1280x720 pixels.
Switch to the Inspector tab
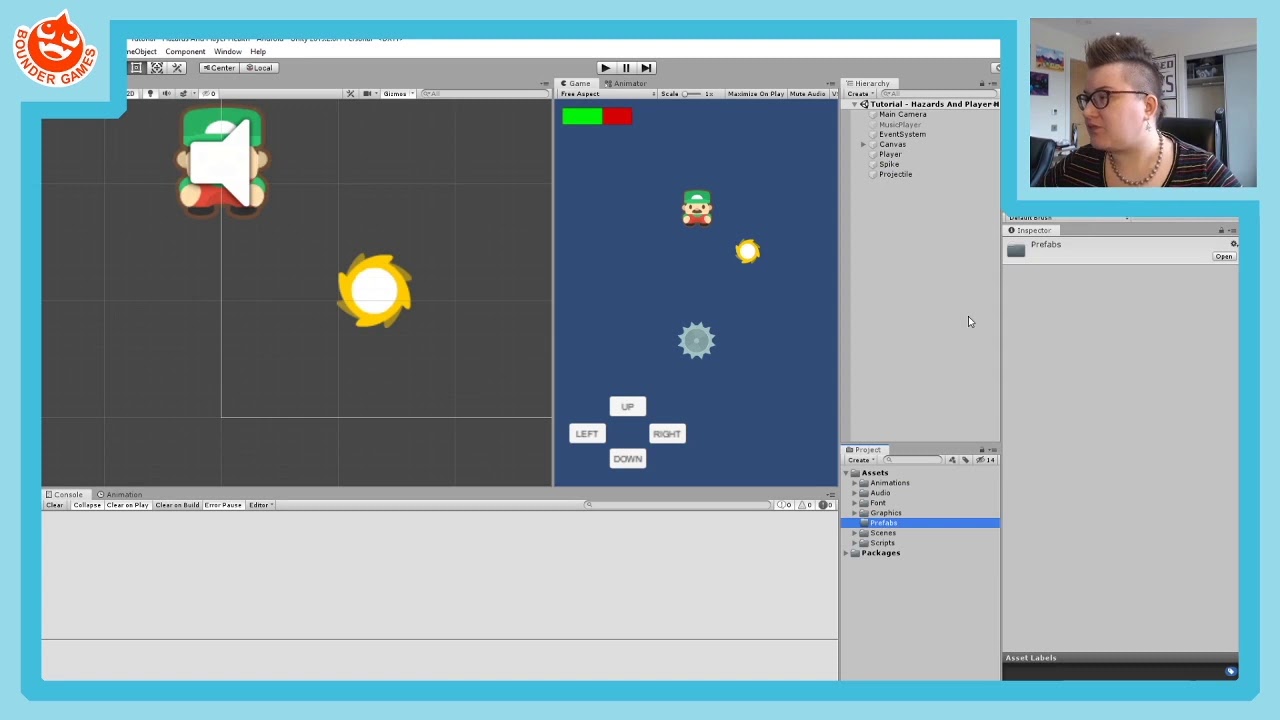[x=1030, y=230]
